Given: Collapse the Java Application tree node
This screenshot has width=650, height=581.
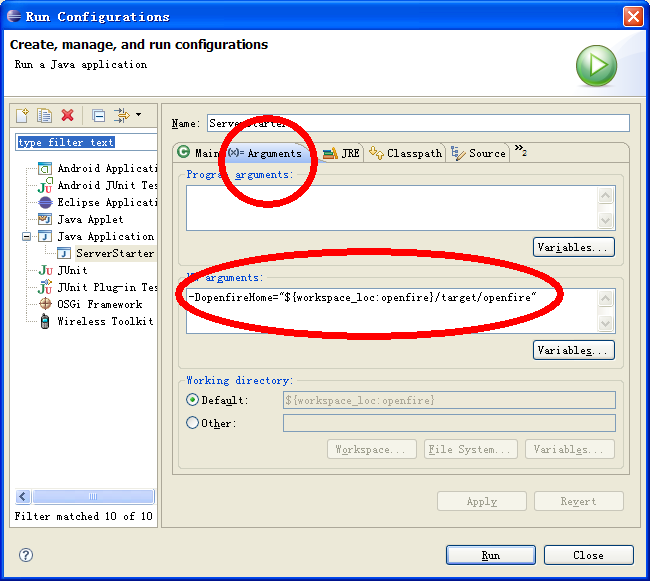Looking at the screenshot, I should coord(27,237).
